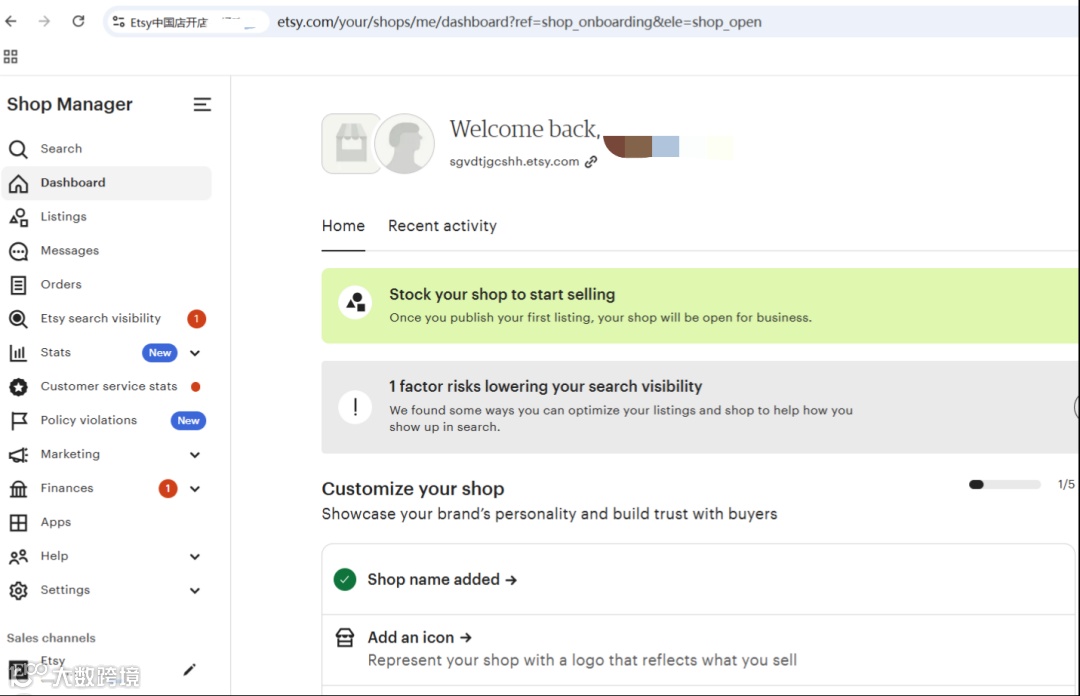
Task: Click the Sales channels heading text
Action: (51, 638)
